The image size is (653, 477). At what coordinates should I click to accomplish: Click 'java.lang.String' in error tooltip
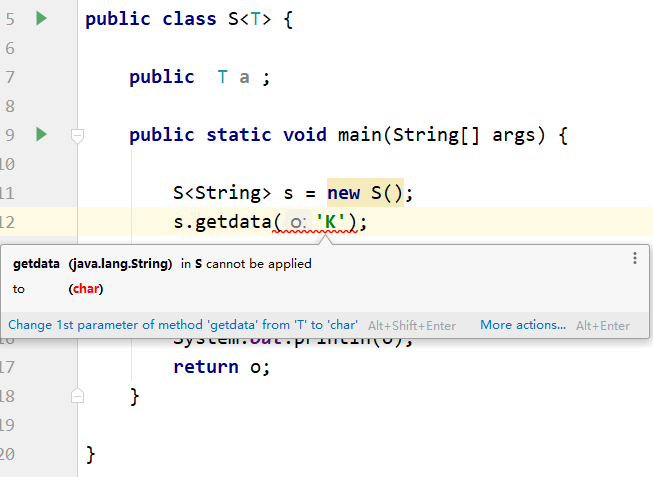click(120, 264)
